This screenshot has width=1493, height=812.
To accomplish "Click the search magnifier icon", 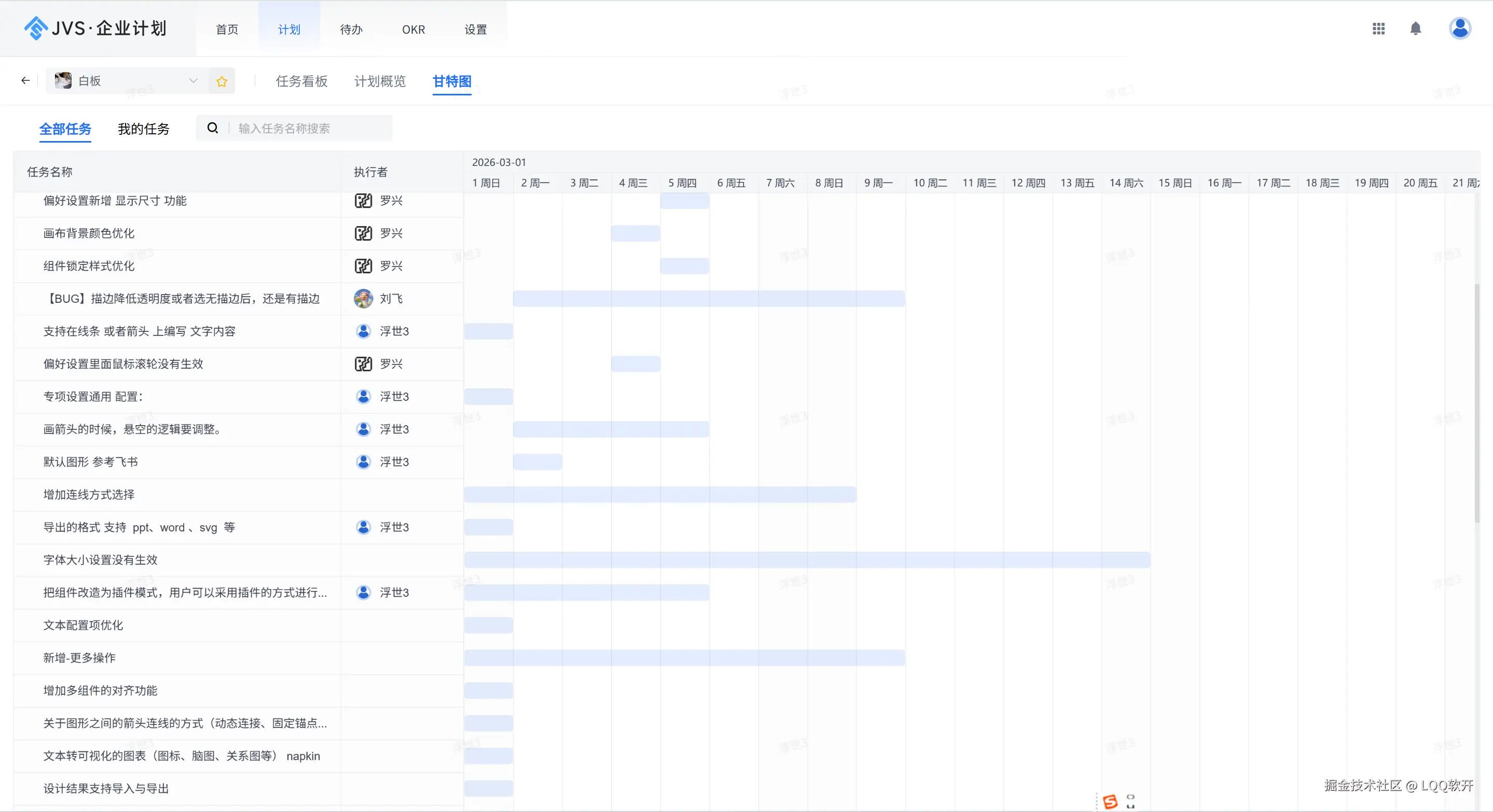I will 213,128.
